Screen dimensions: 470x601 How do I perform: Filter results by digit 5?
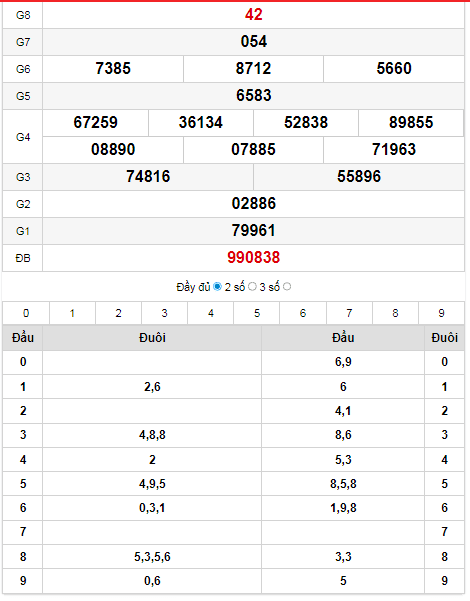(x=256, y=313)
